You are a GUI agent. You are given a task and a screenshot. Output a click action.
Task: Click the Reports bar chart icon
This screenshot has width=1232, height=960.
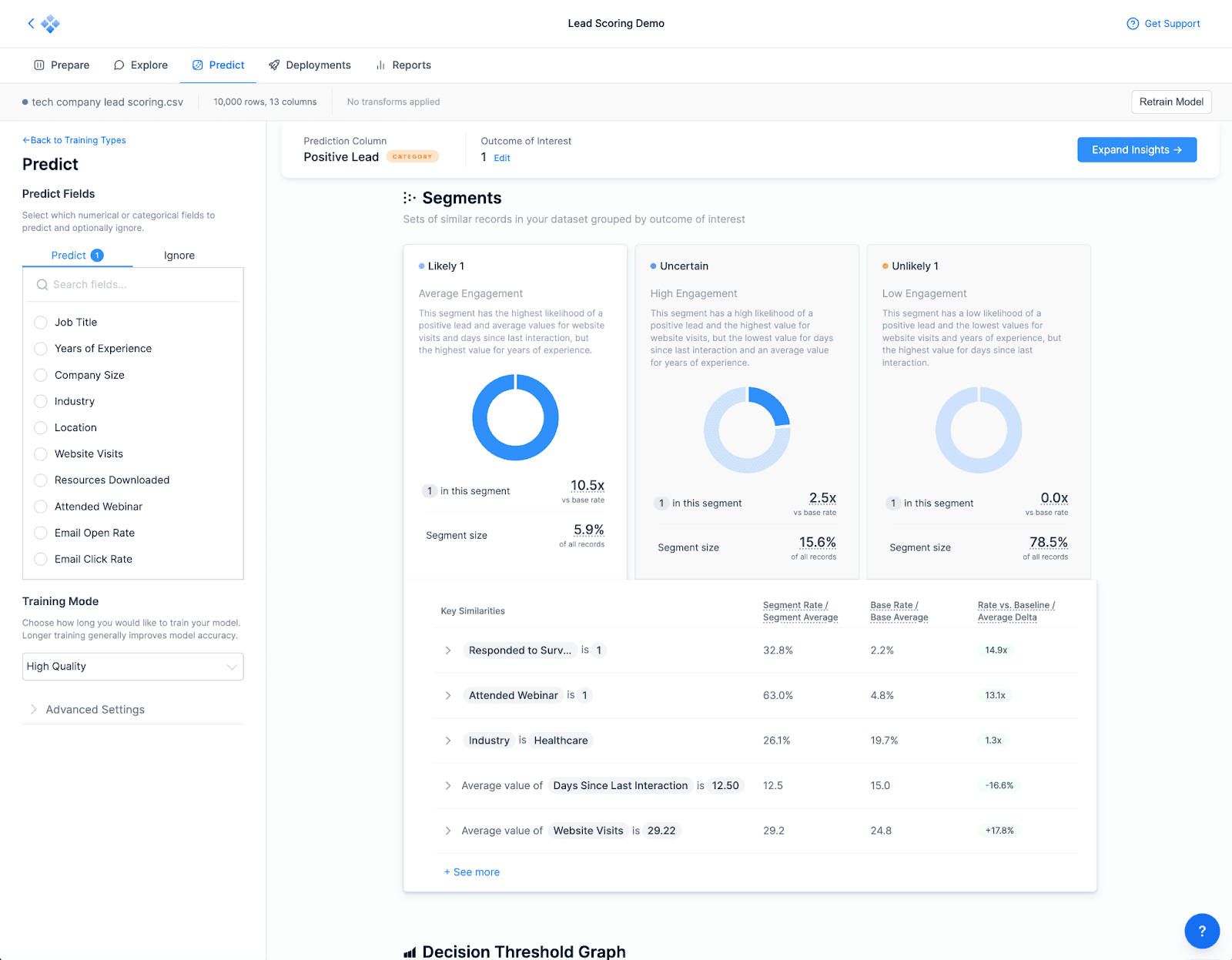coord(380,65)
